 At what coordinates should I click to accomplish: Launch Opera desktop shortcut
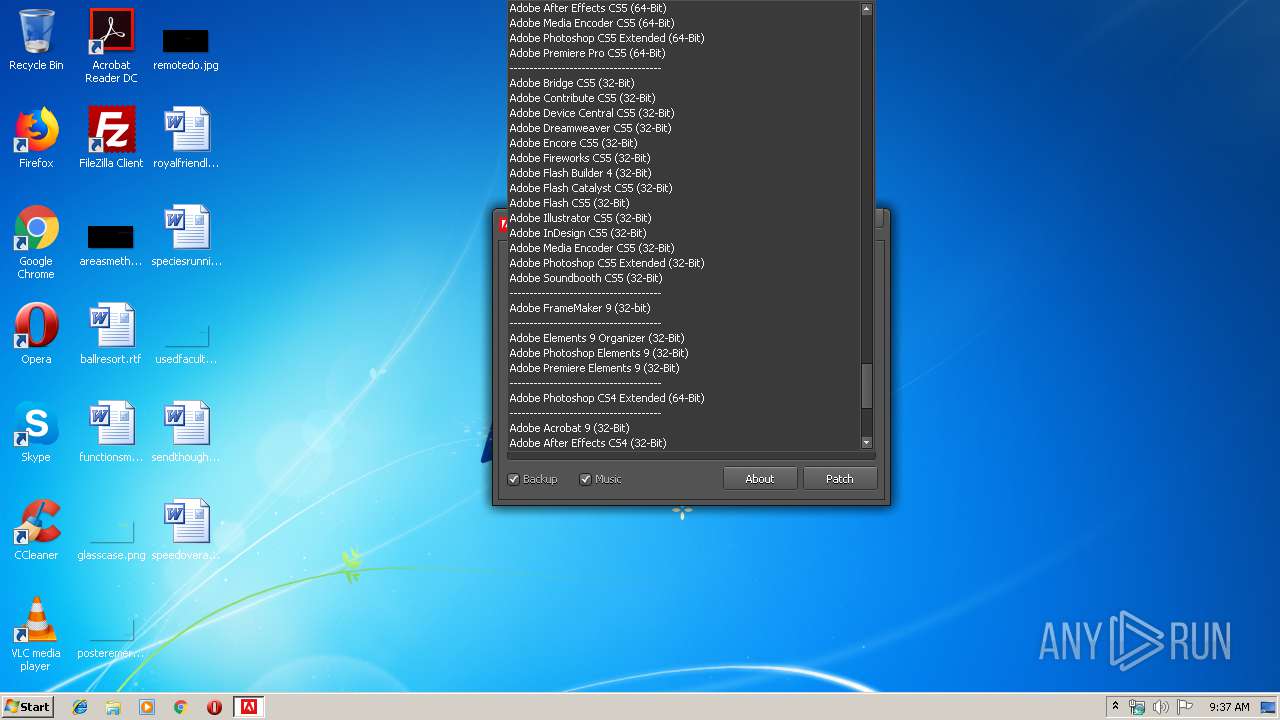36,334
